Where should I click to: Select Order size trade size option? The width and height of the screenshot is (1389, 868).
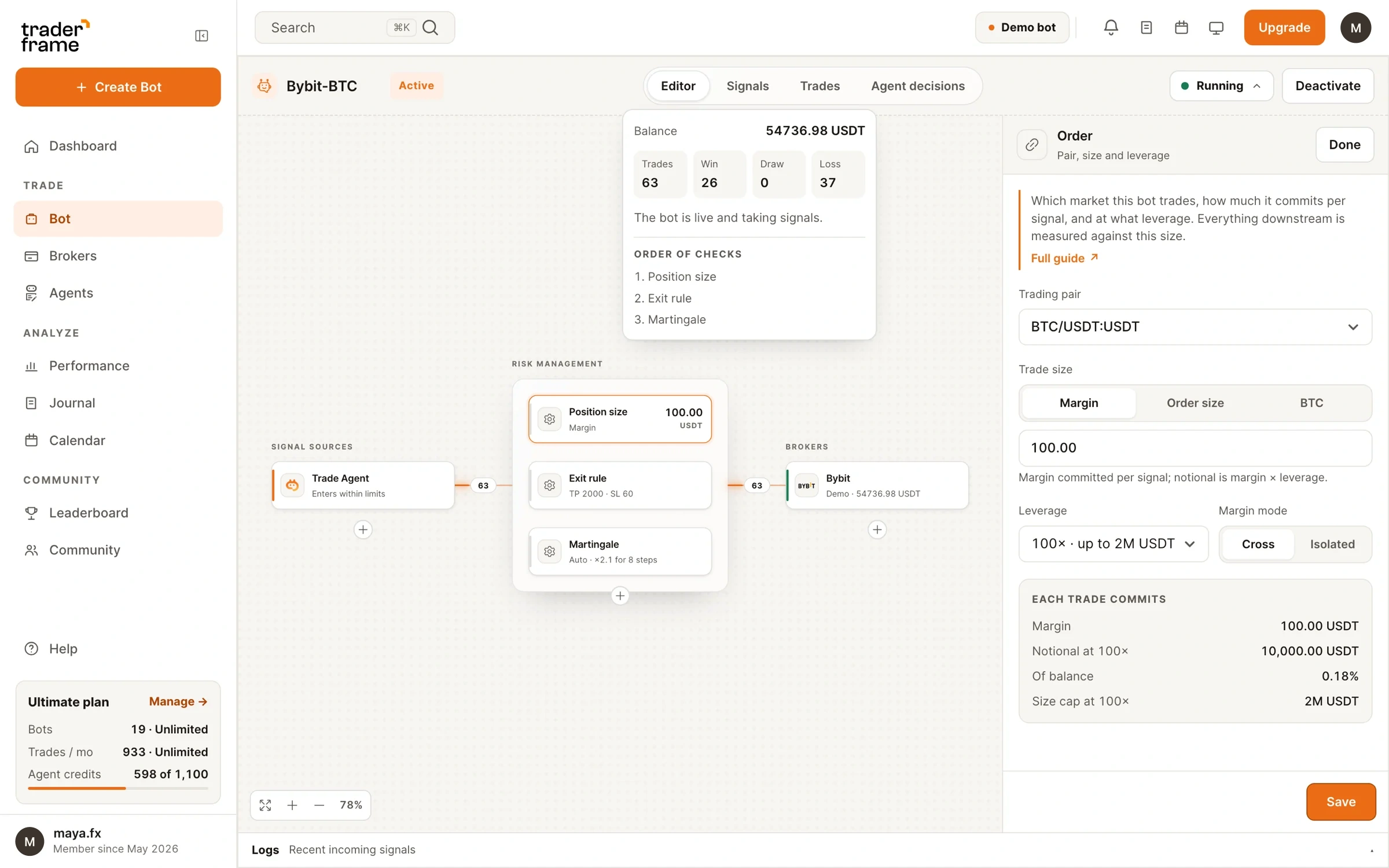(1195, 403)
